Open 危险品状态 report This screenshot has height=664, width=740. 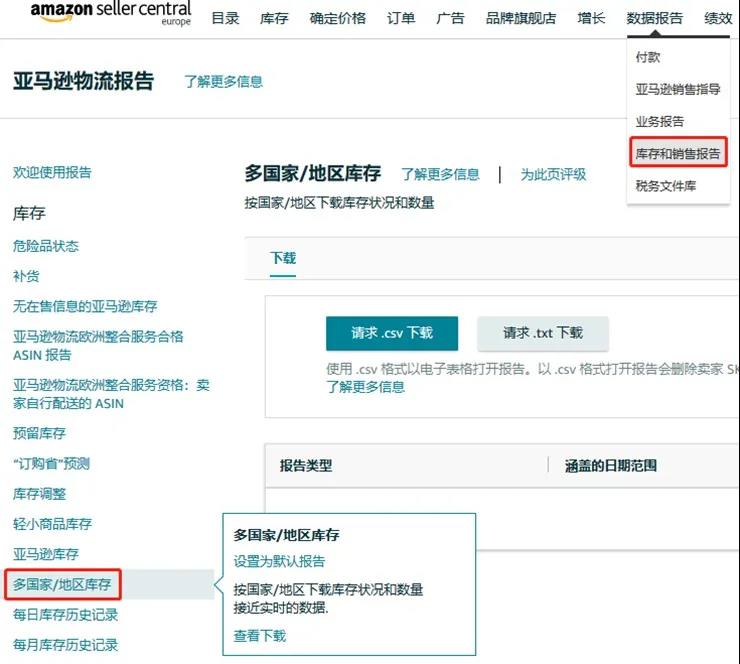(x=45, y=246)
